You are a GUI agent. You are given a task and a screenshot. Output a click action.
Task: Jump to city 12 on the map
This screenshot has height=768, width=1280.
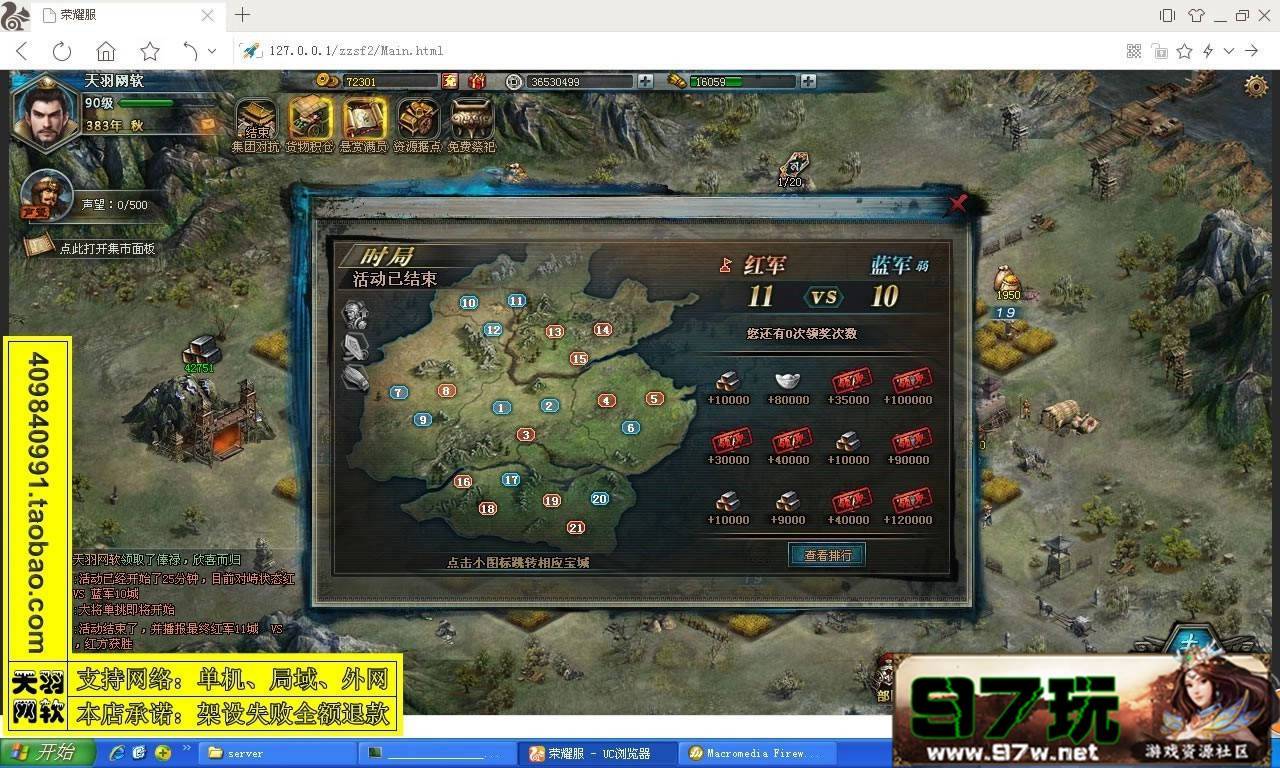click(492, 330)
